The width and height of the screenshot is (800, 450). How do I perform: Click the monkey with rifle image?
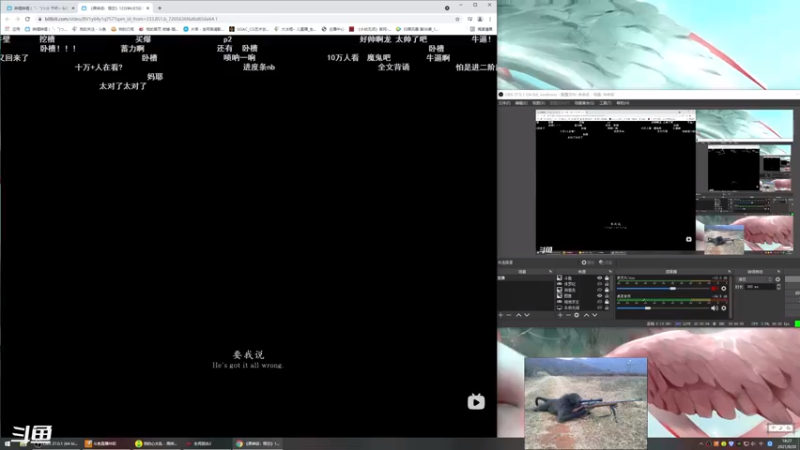(x=586, y=403)
